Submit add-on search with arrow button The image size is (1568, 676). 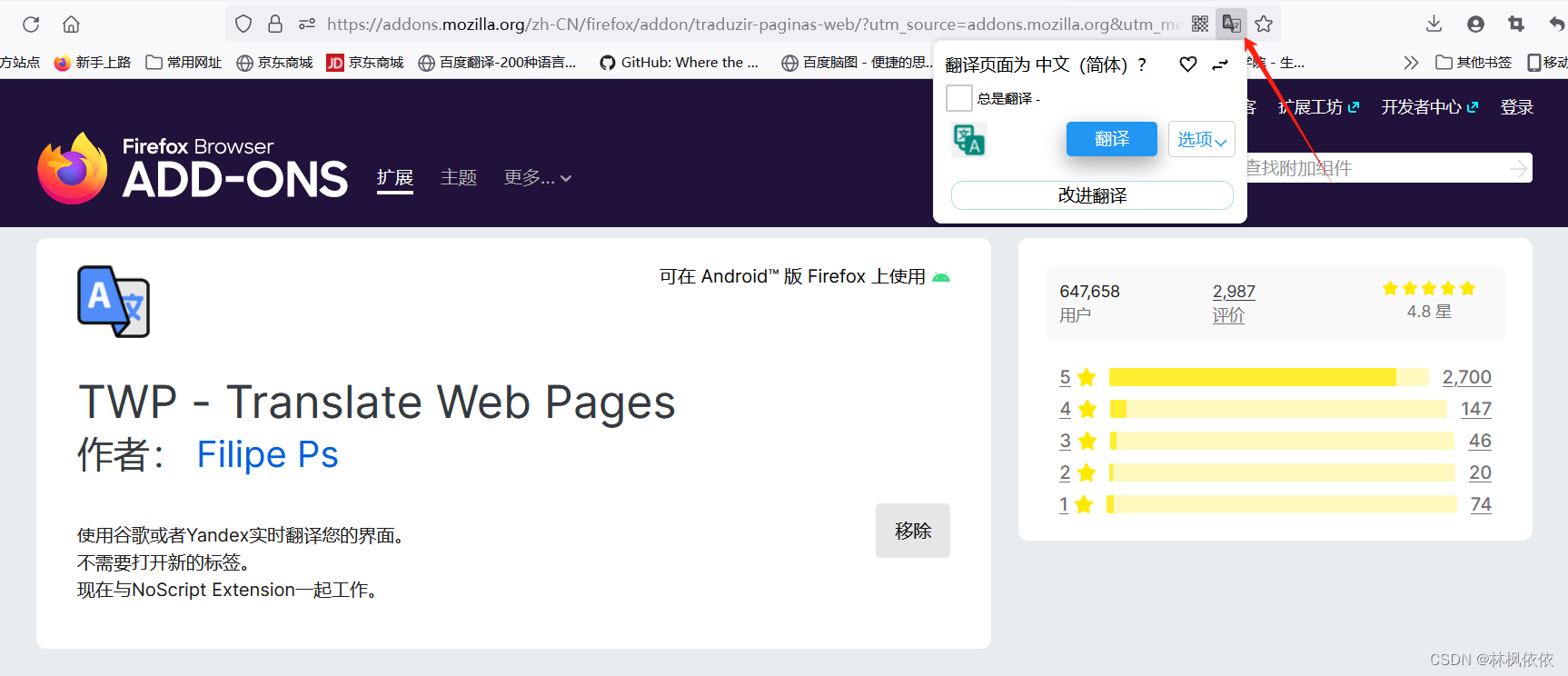click(x=1518, y=168)
